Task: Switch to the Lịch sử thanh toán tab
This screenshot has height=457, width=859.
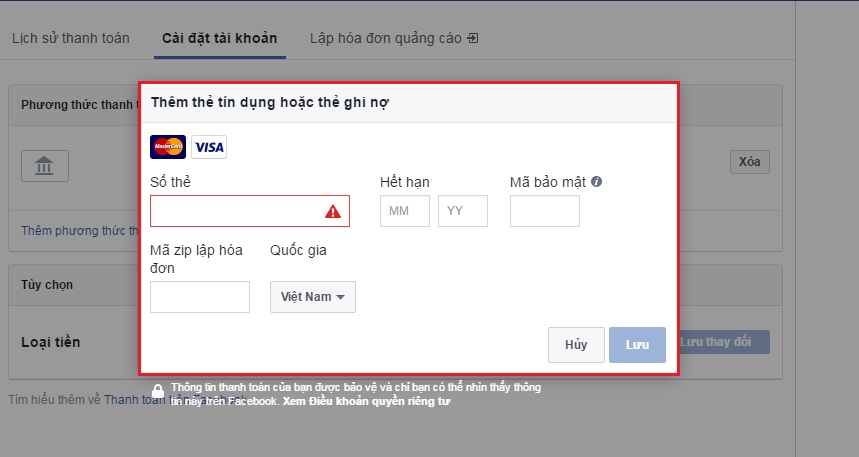Action: click(x=70, y=38)
